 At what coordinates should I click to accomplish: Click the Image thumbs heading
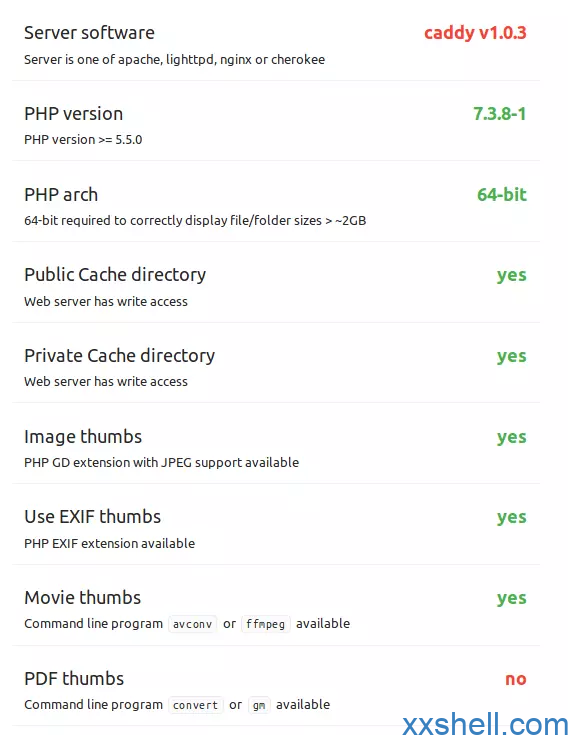click(83, 437)
